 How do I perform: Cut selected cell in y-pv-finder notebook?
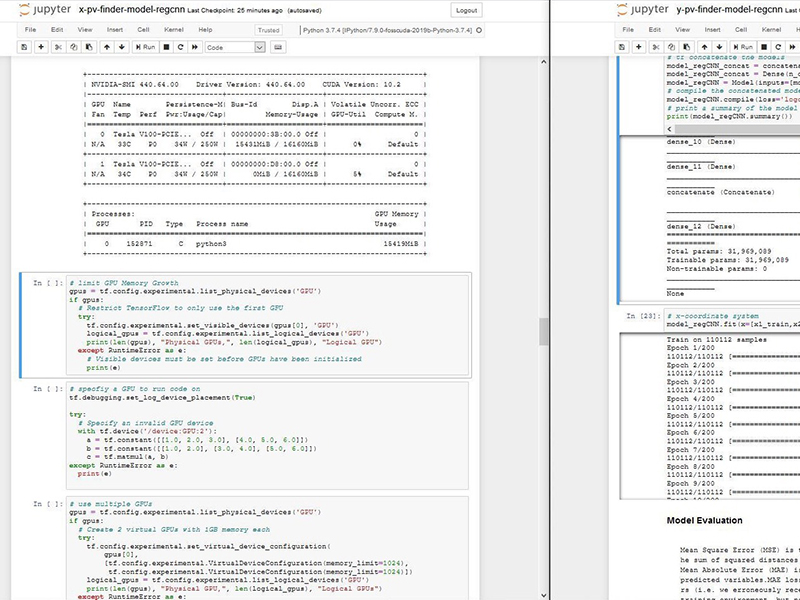(x=656, y=47)
